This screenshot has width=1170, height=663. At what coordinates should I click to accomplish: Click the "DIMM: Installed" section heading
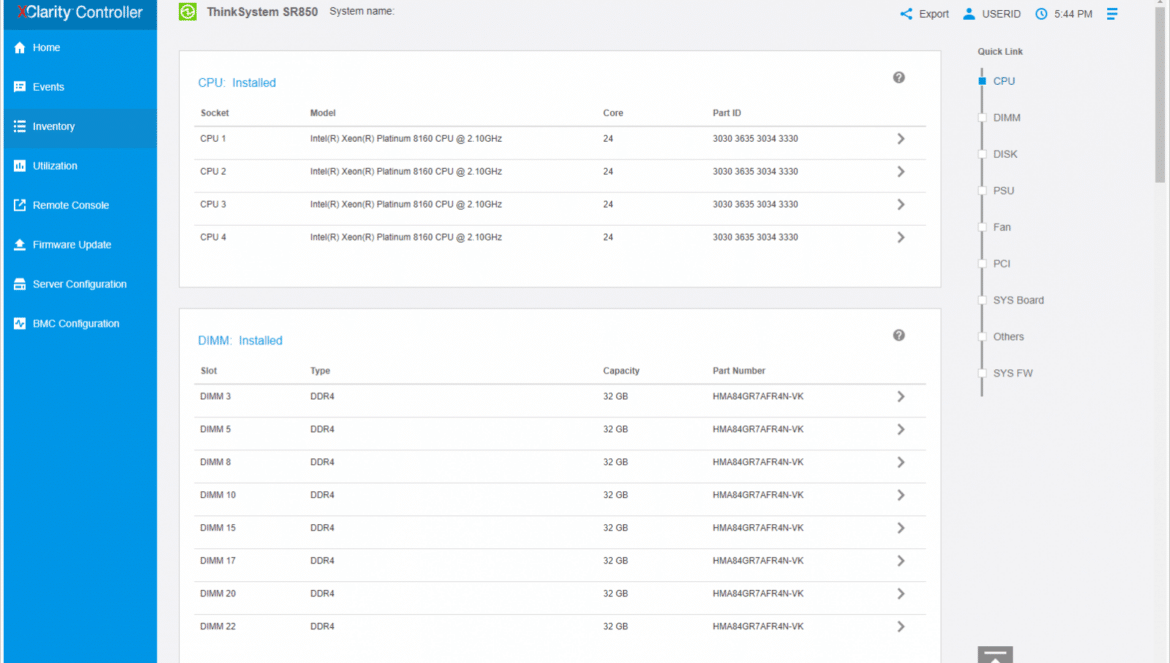tap(240, 341)
